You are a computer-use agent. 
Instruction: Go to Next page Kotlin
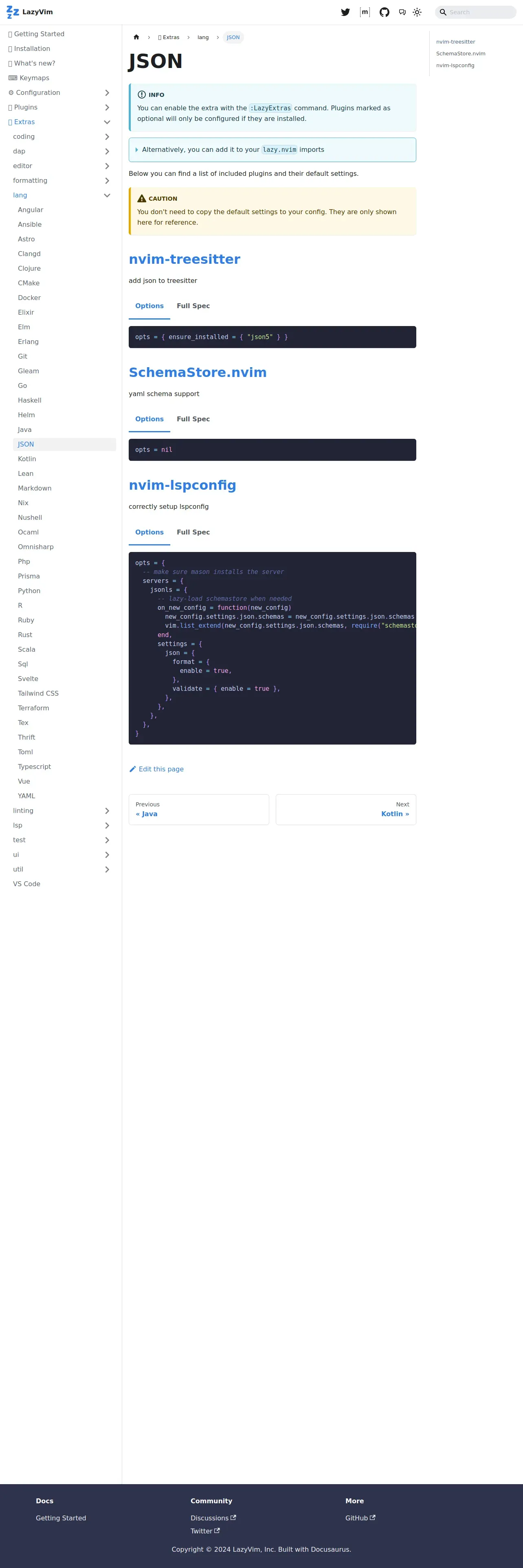346,810
